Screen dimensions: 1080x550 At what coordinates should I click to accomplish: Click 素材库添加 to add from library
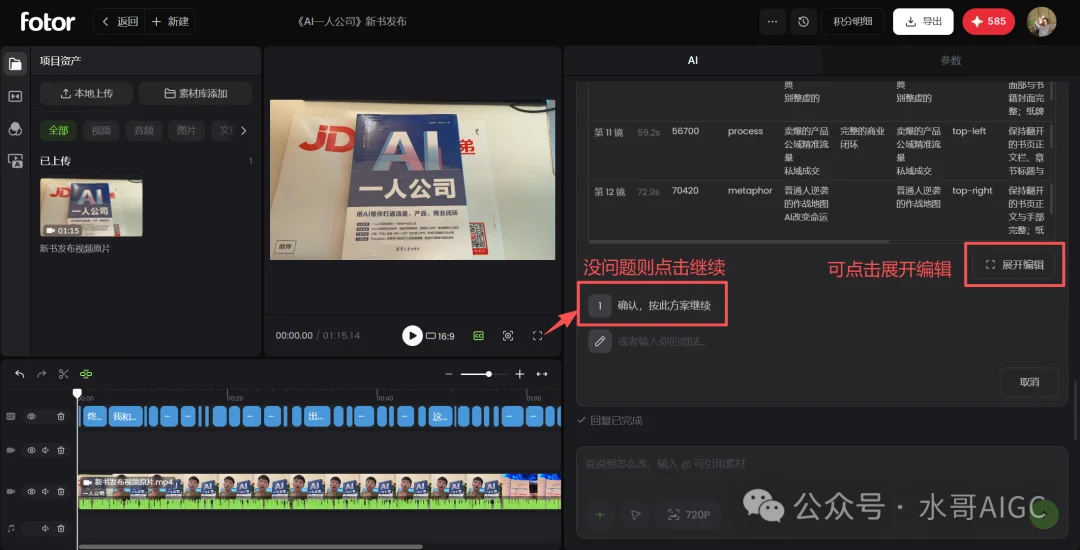pos(196,93)
